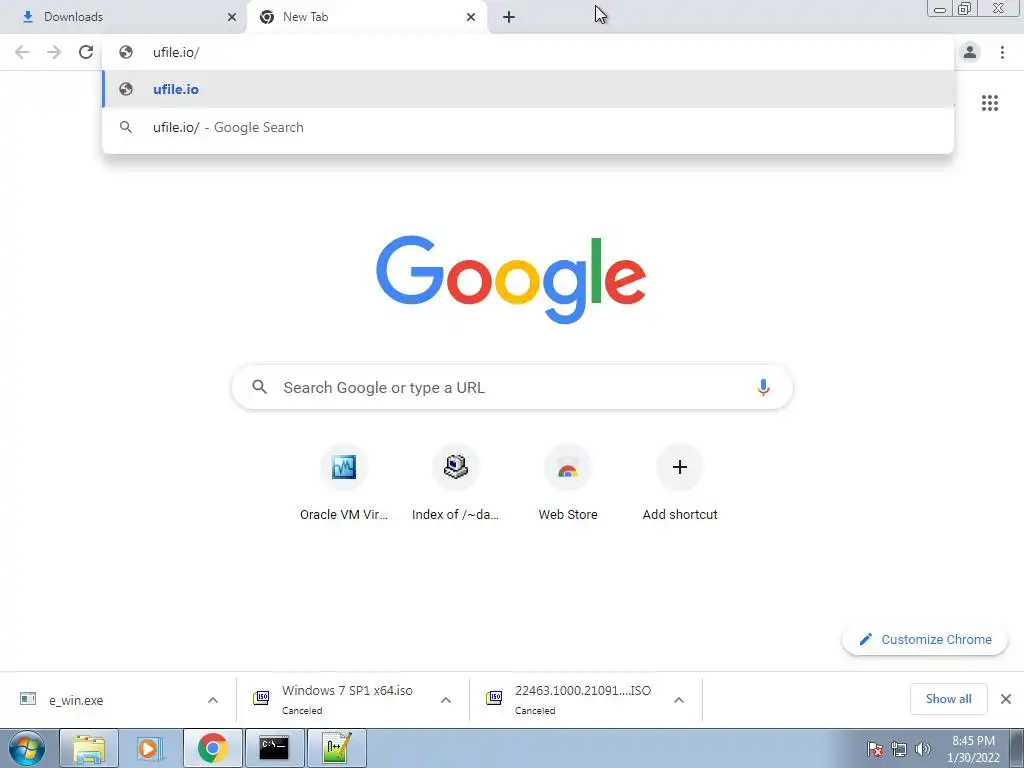Click the network tray icon
Image resolution: width=1024 pixels, height=768 pixels.
coord(899,749)
